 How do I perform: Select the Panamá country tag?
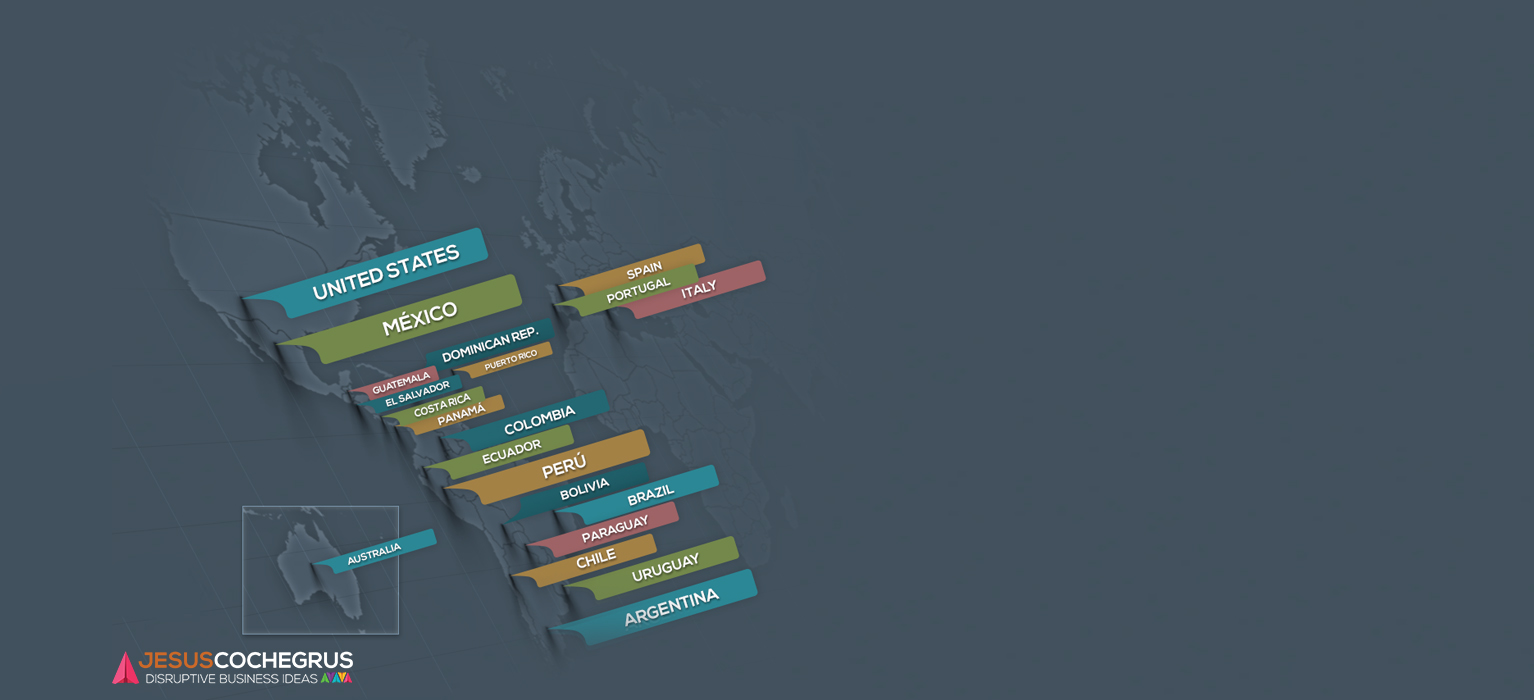pyautogui.click(x=461, y=414)
